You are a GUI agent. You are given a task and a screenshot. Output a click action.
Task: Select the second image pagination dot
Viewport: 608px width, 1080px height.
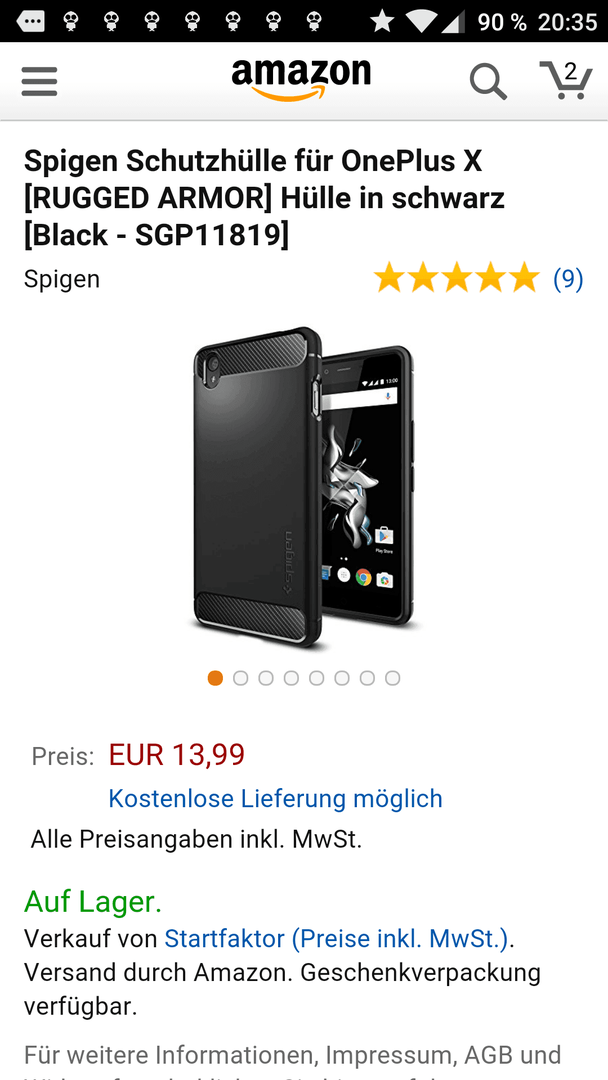[x=240, y=678]
